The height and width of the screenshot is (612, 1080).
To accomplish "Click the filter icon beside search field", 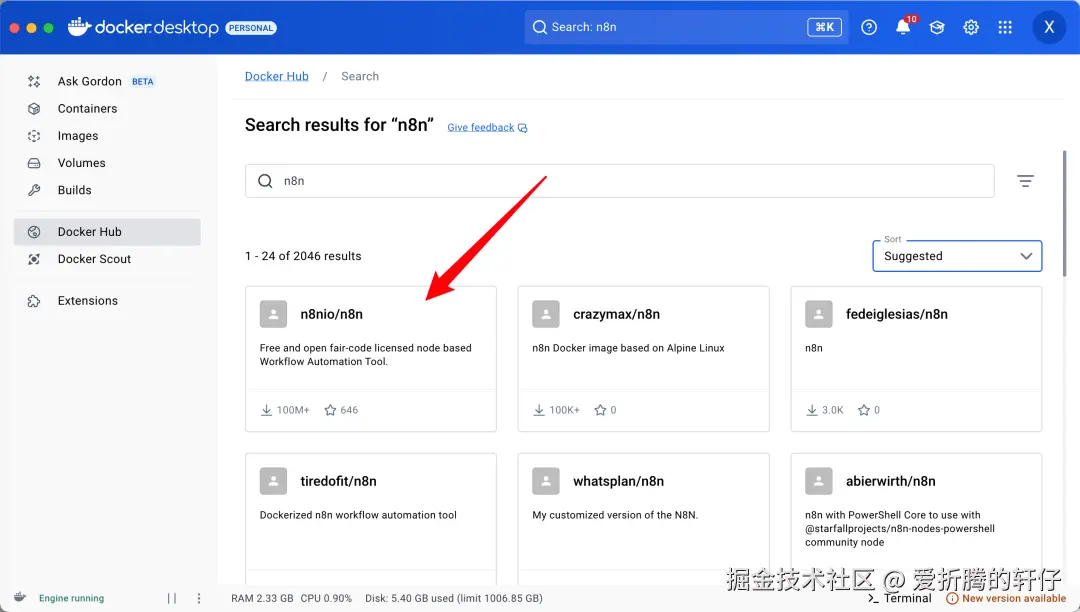I will point(1025,181).
